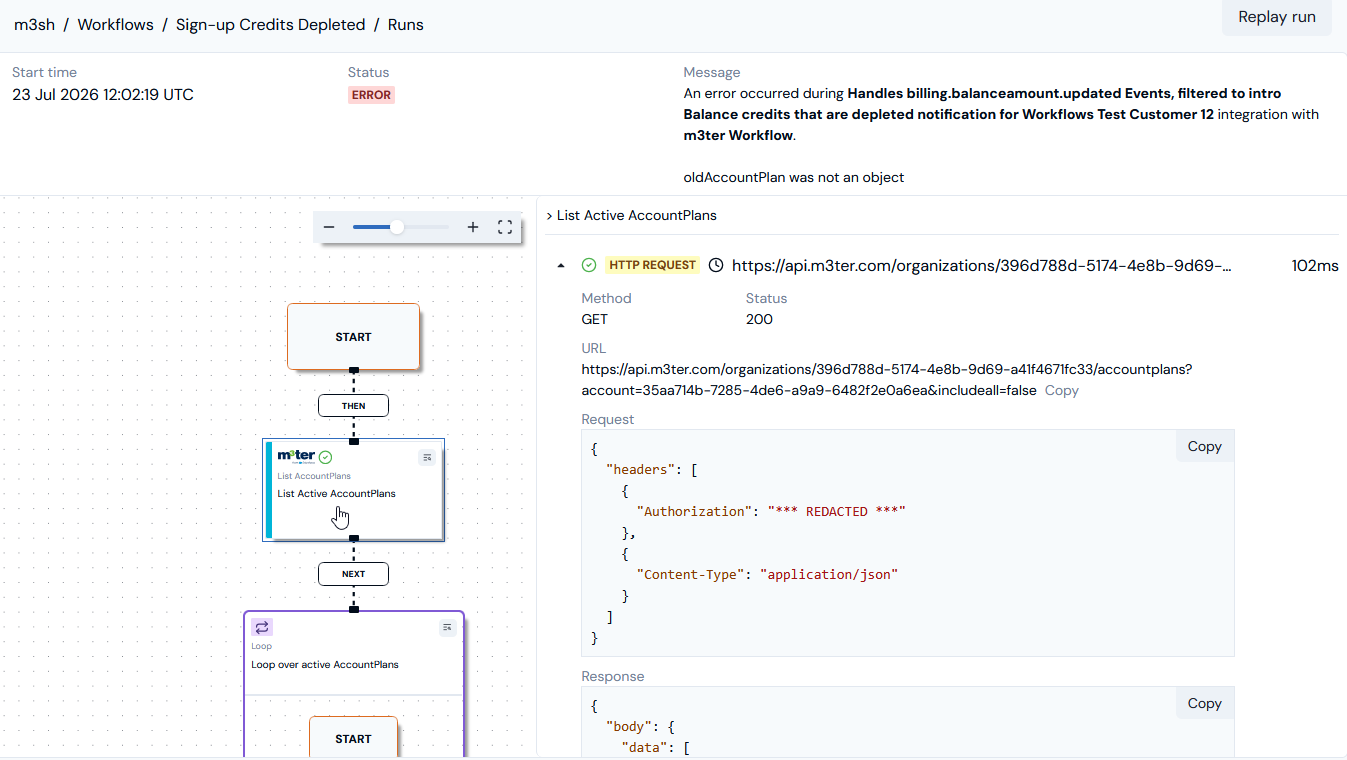Select the top START node in canvas
The width and height of the screenshot is (1347, 760).
(x=353, y=337)
